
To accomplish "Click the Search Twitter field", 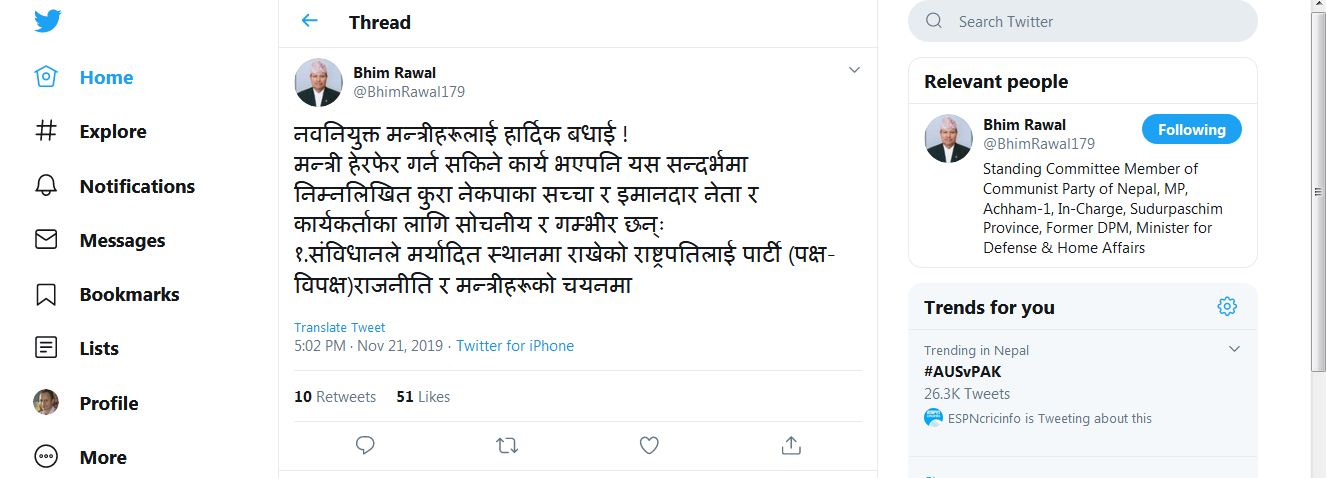I will (1090, 21).
